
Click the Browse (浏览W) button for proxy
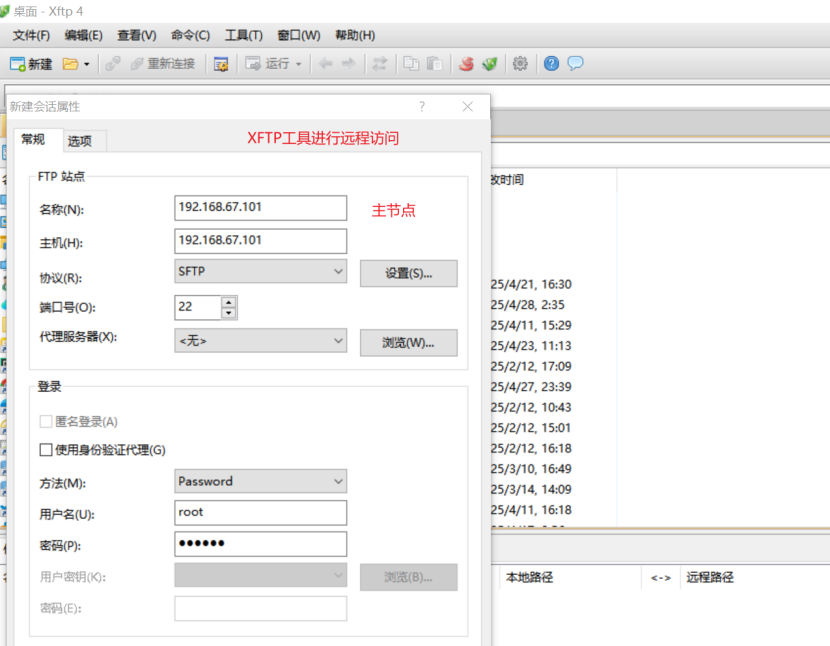(x=409, y=343)
